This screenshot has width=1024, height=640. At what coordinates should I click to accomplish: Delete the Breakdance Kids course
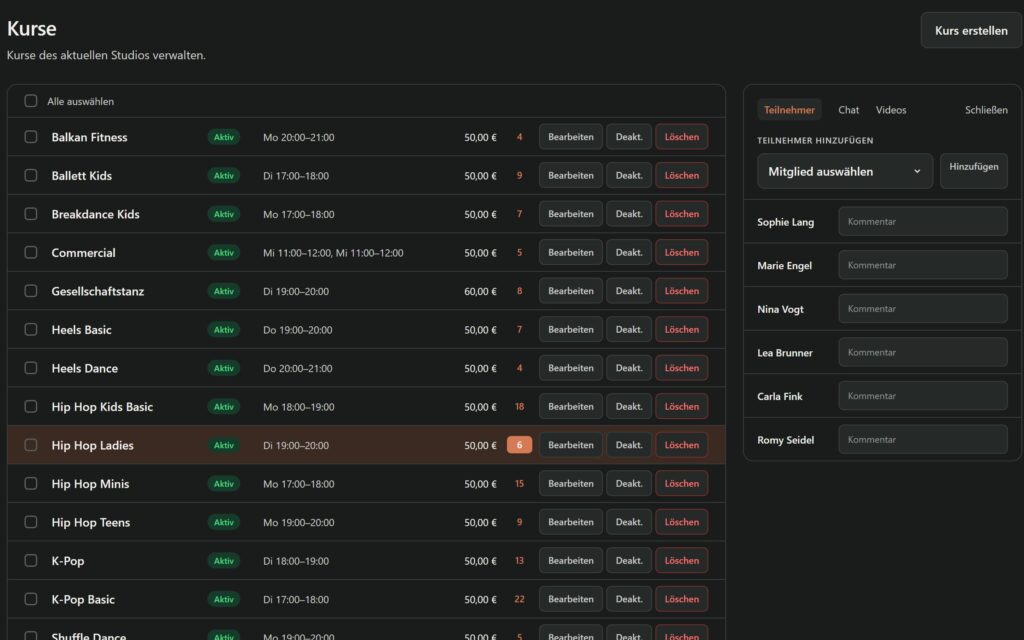682,214
